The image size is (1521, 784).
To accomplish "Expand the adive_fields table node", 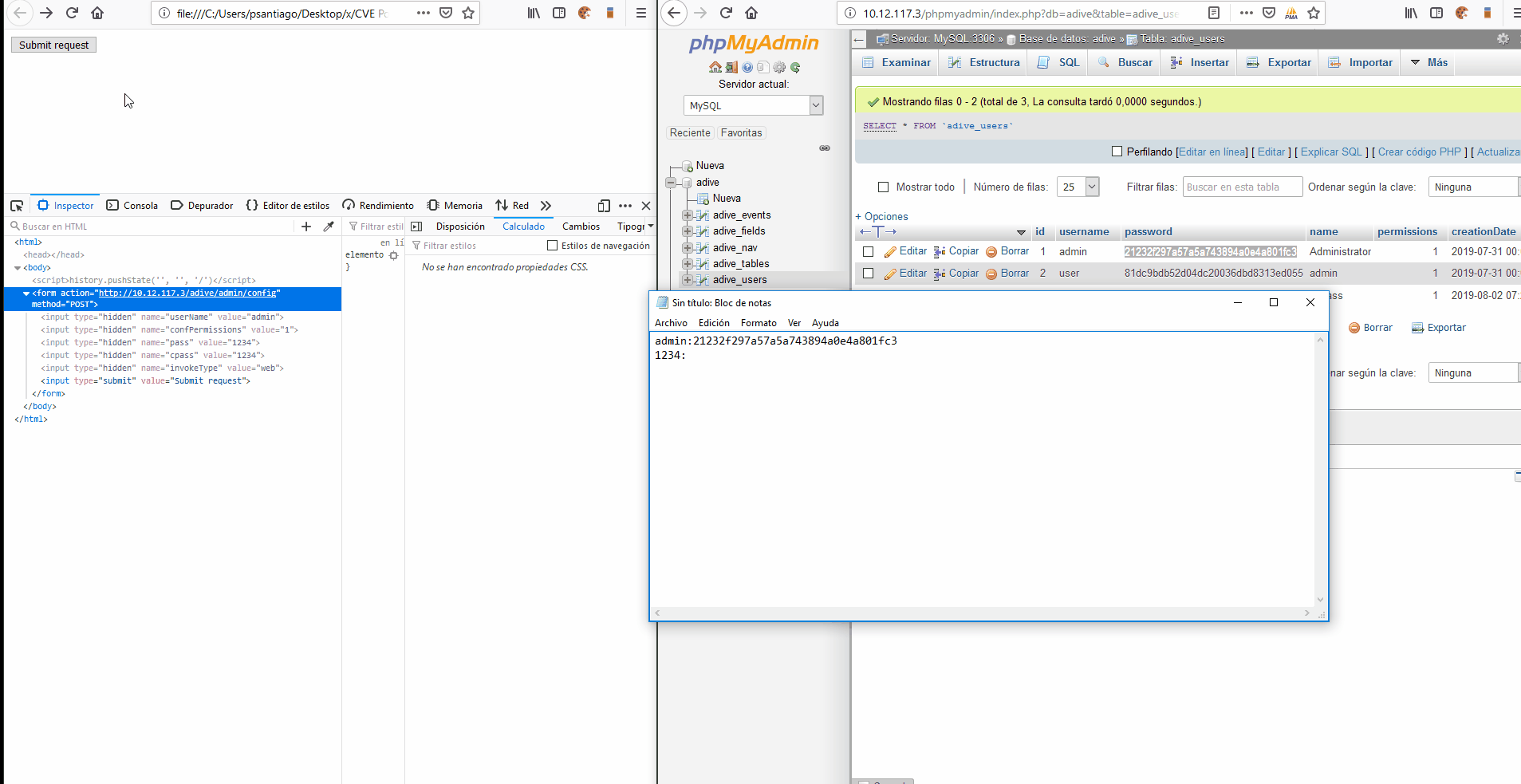I will tap(687, 231).
